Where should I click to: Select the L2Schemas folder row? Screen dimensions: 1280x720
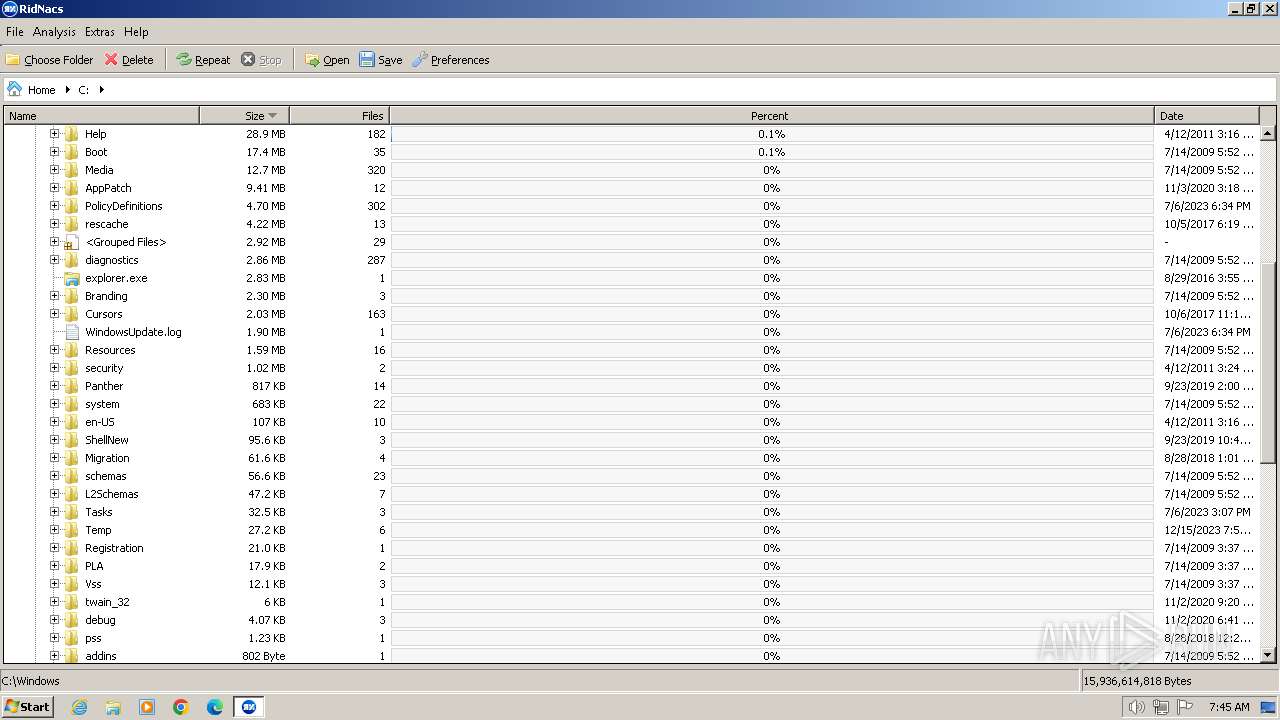pyautogui.click(x=630, y=494)
